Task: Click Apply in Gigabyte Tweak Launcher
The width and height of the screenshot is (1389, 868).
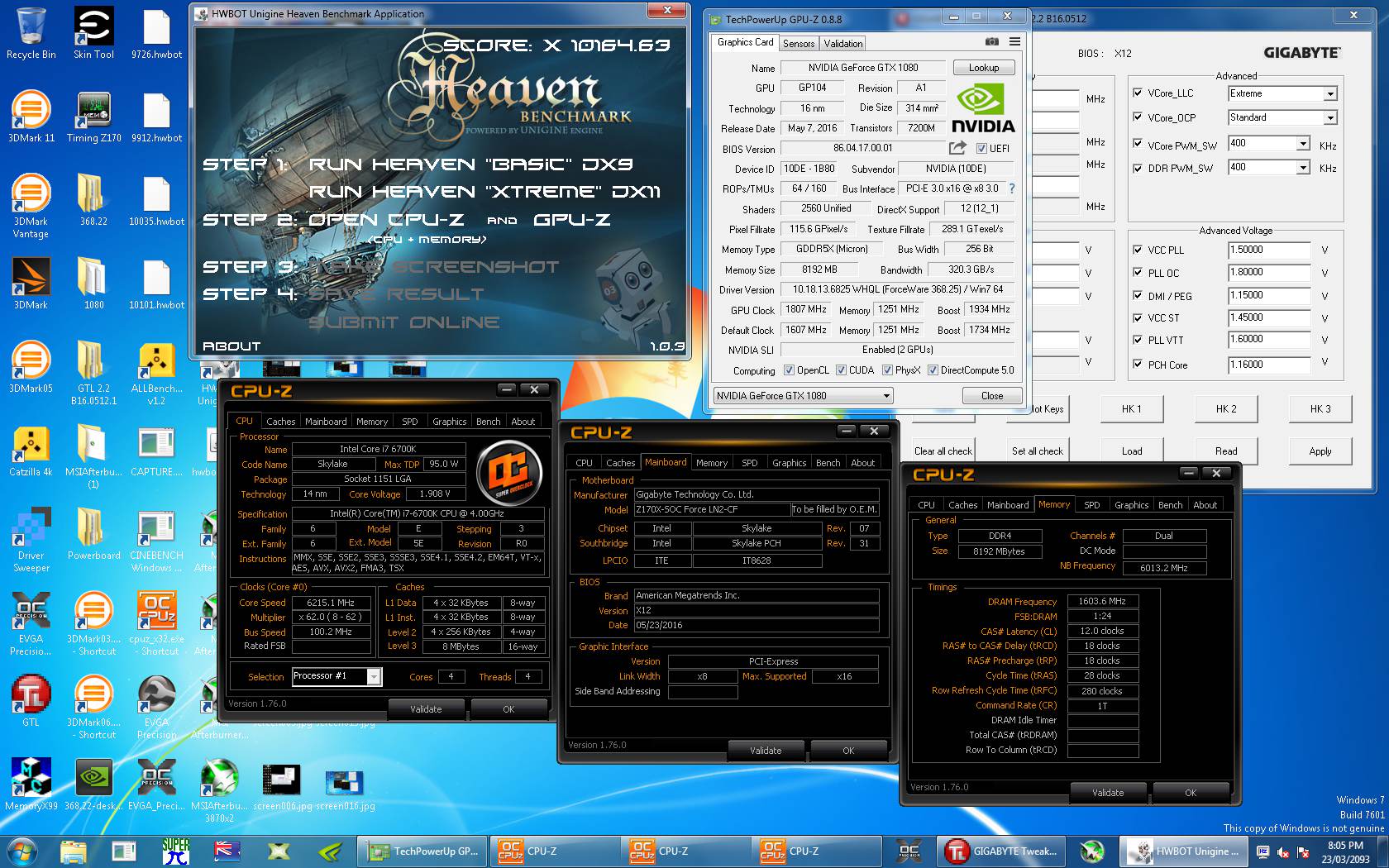Action: (x=1320, y=451)
